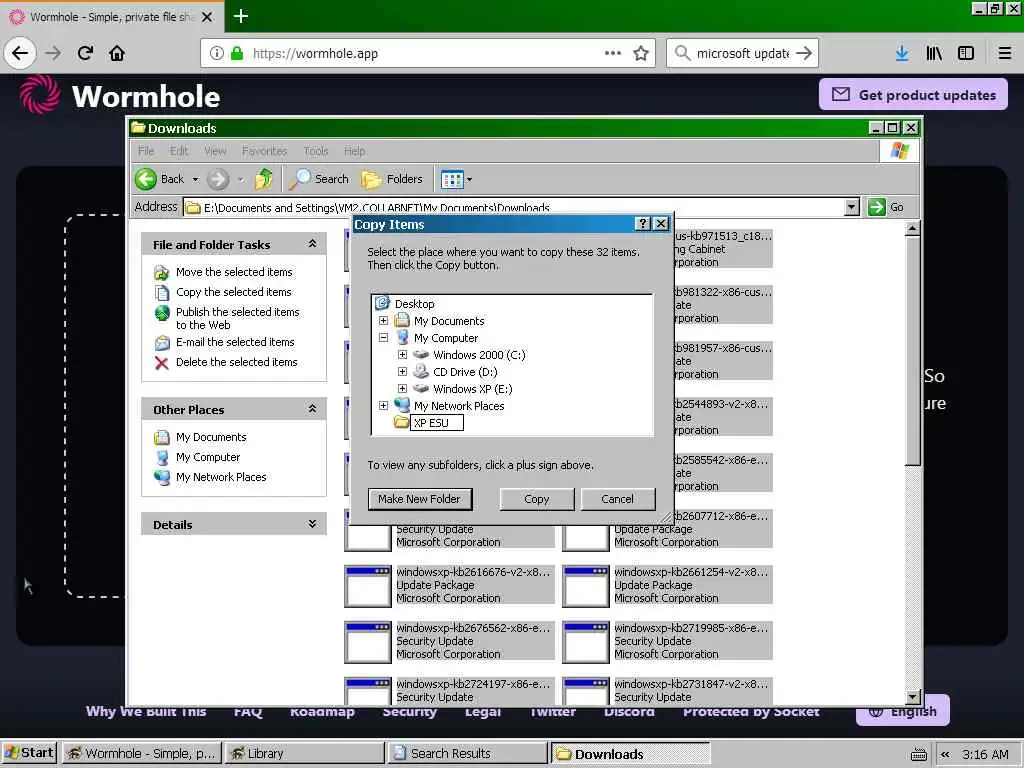
Task: Expand My Network Places tree node
Action: pos(383,406)
